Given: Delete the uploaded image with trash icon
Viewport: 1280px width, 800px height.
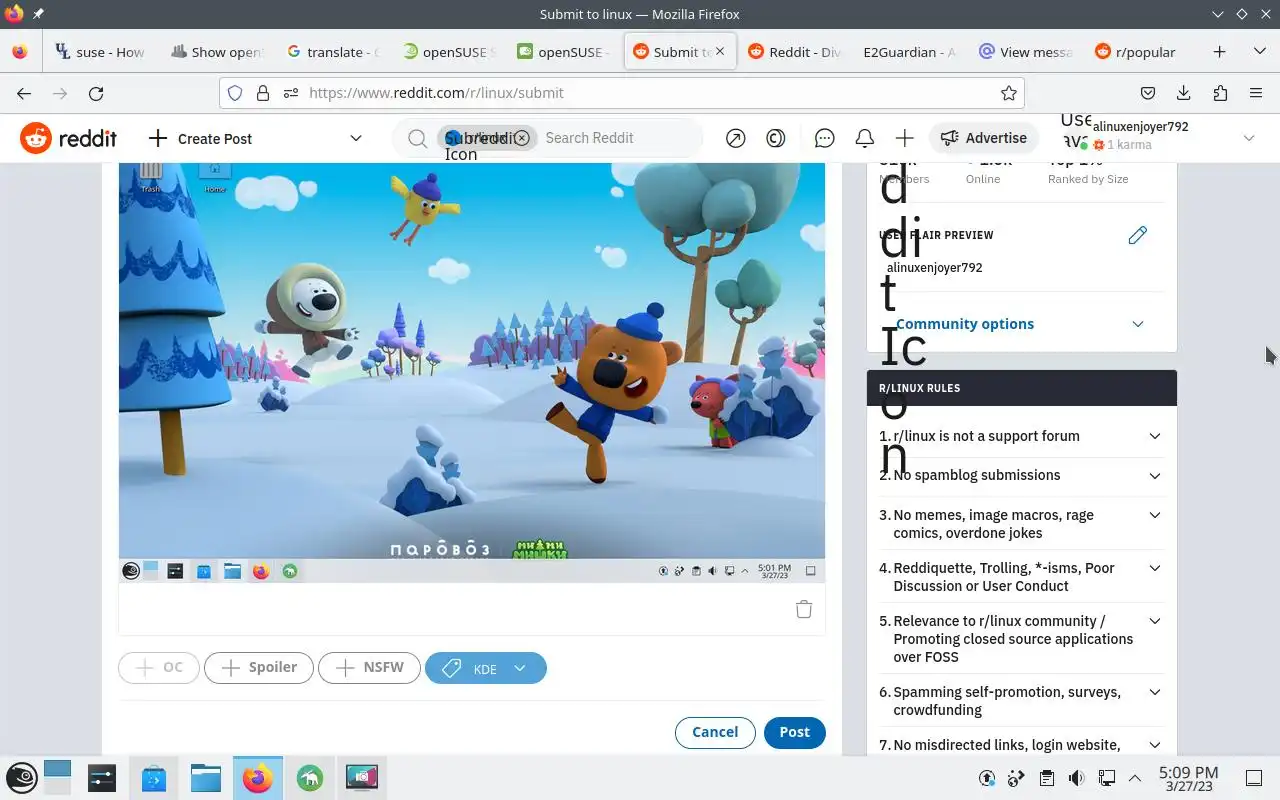Looking at the screenshot, I should click(x=803, y=609).
